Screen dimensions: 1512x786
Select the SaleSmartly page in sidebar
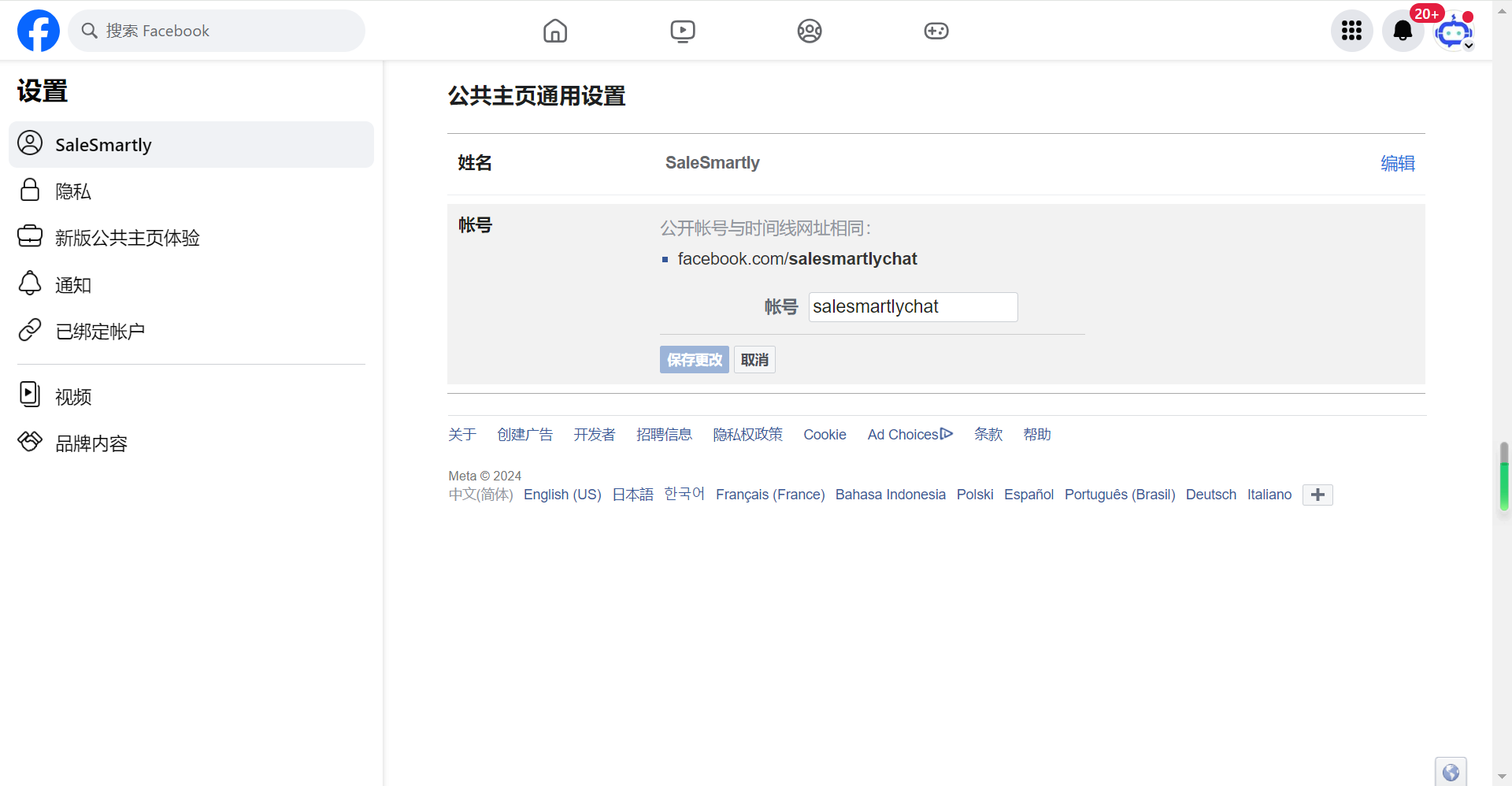pos(102,144)
